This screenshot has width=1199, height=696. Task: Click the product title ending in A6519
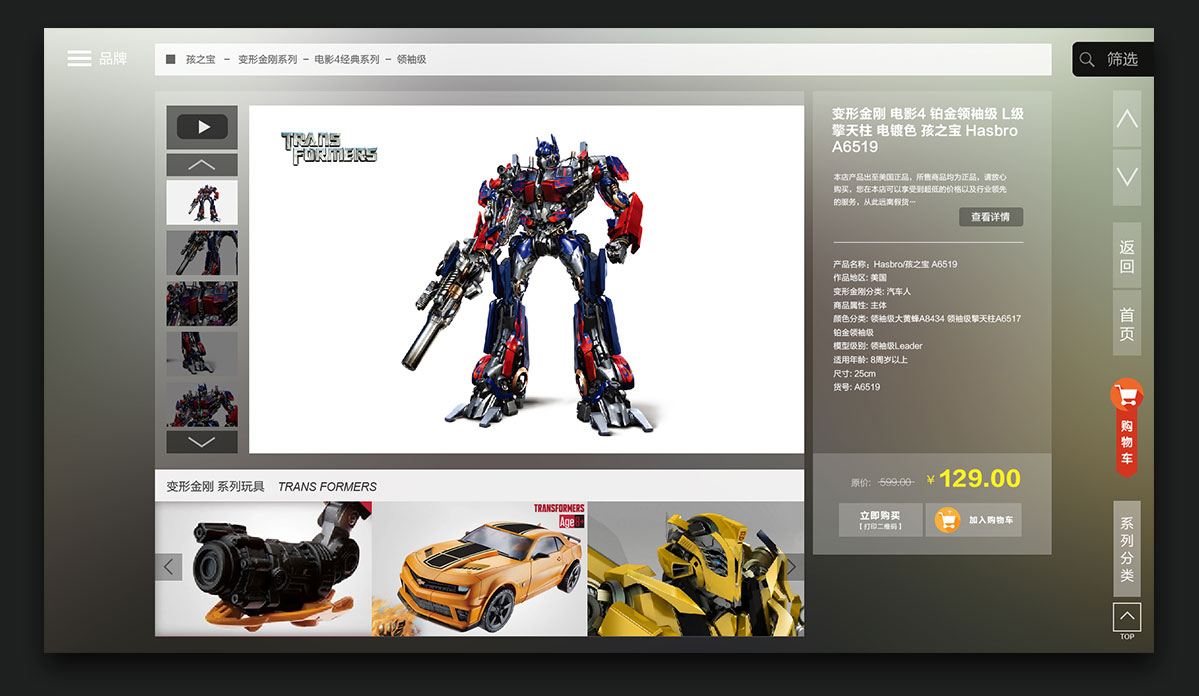tap(928, 130)
